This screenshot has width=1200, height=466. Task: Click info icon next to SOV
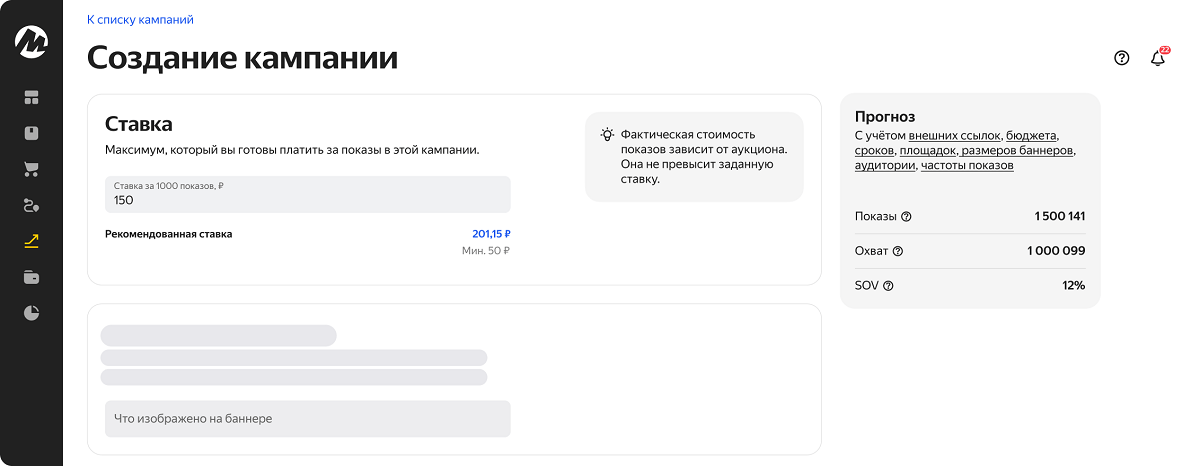[888, 286]
